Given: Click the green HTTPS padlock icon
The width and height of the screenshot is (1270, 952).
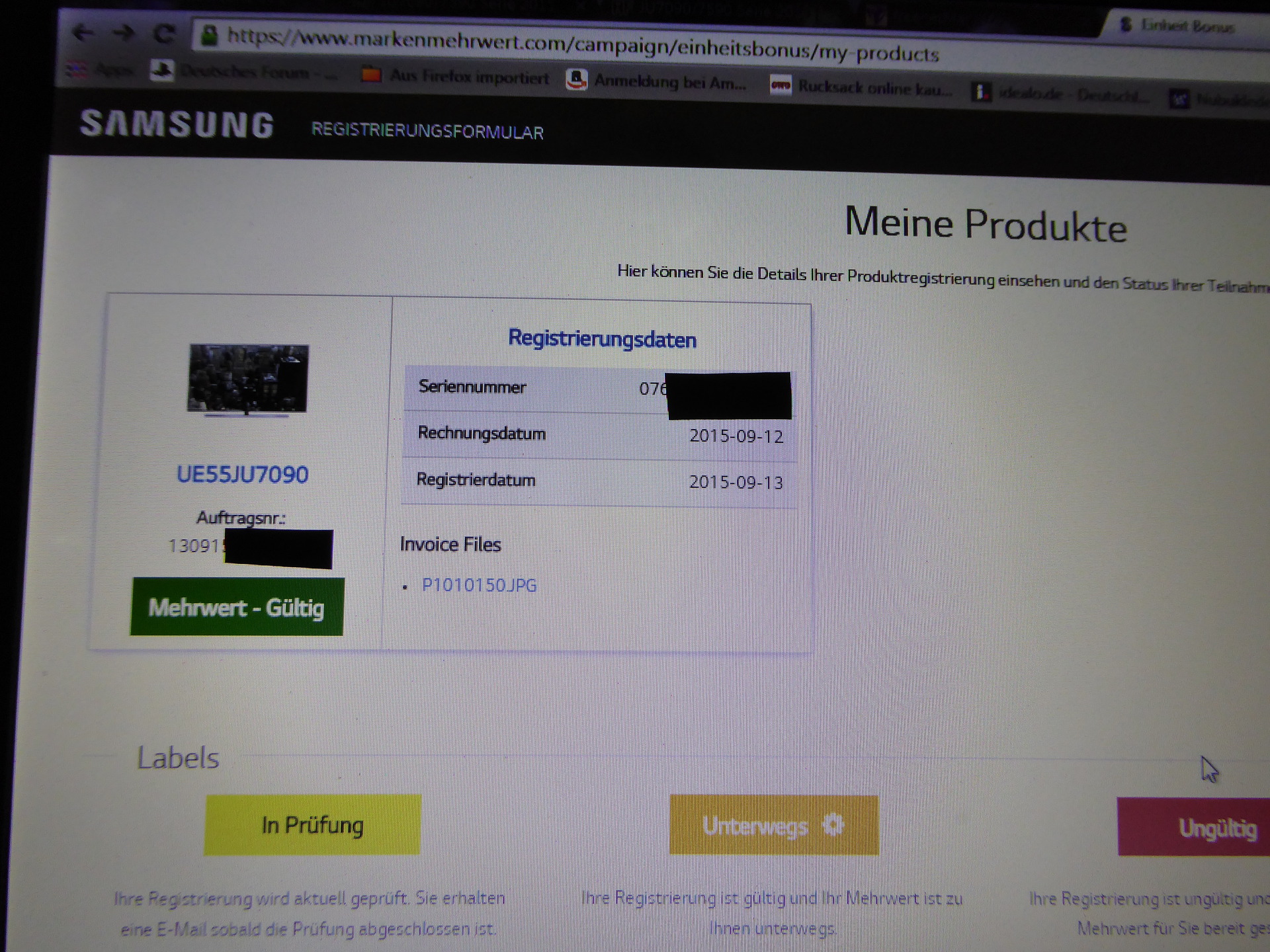Looking at the screenshot, I should (x=209, y=35).
